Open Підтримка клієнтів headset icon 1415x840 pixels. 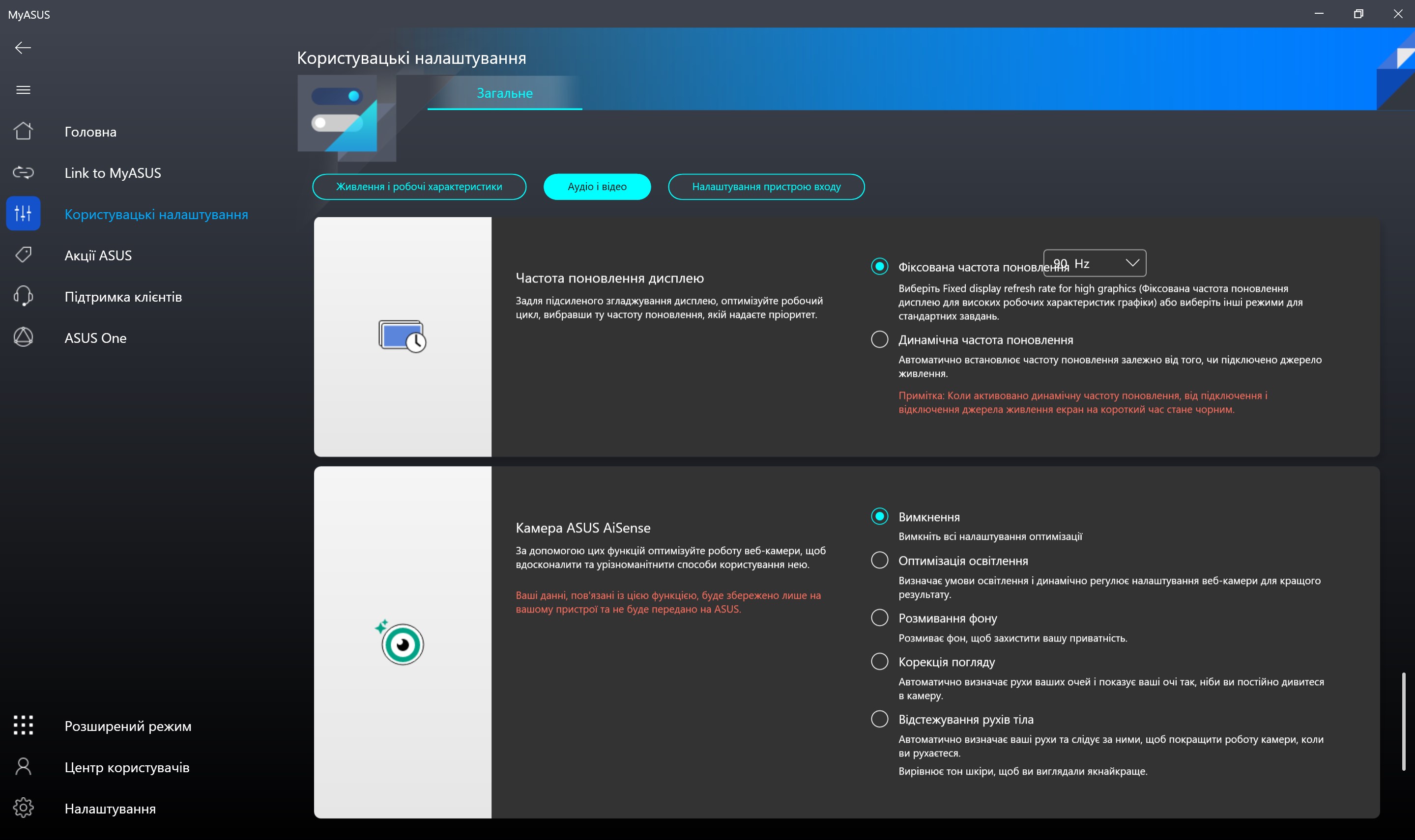tap(23, 296)
